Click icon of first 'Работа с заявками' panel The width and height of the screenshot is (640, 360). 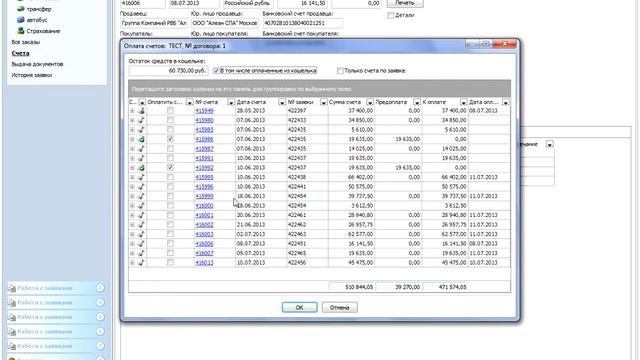pos(12,289)
